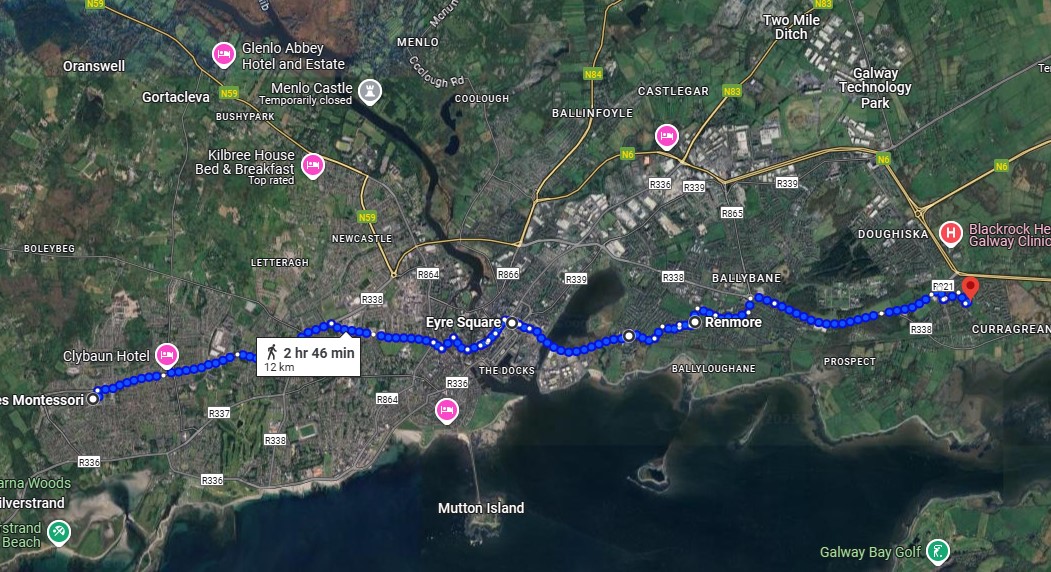Click the red destination marker pin
Image resolution: width=1051 pixels, height=572 pixels.
click(970, 289)
